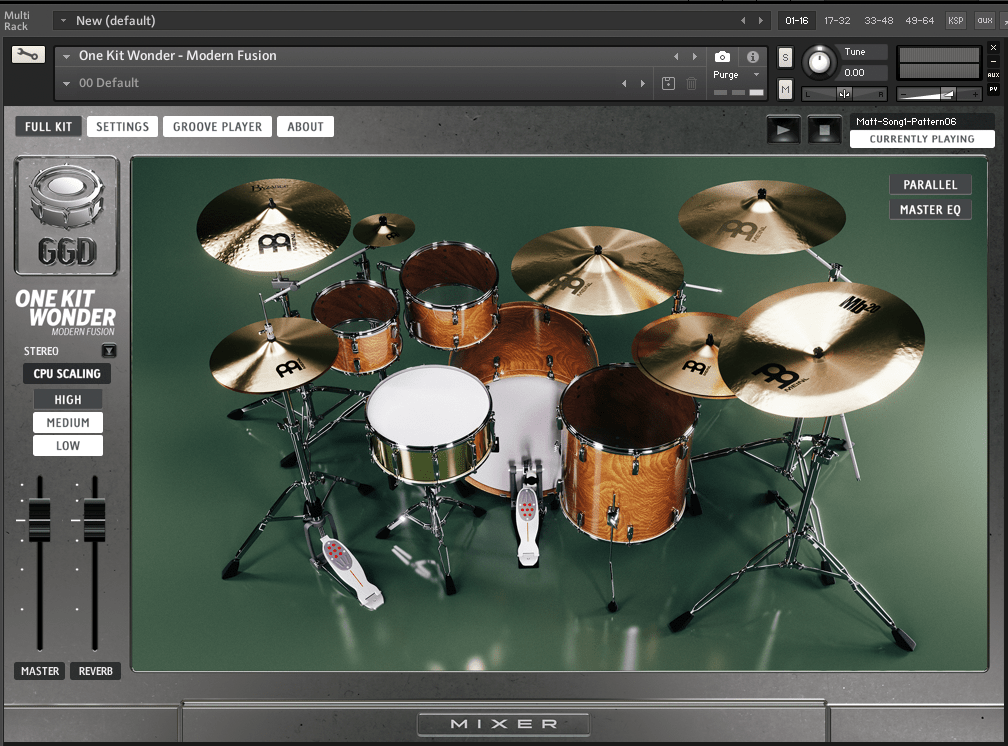Click the MIXER bar at the bottom
The width and height of the screenshot is (1008, 746).
[x=503, y=724]
